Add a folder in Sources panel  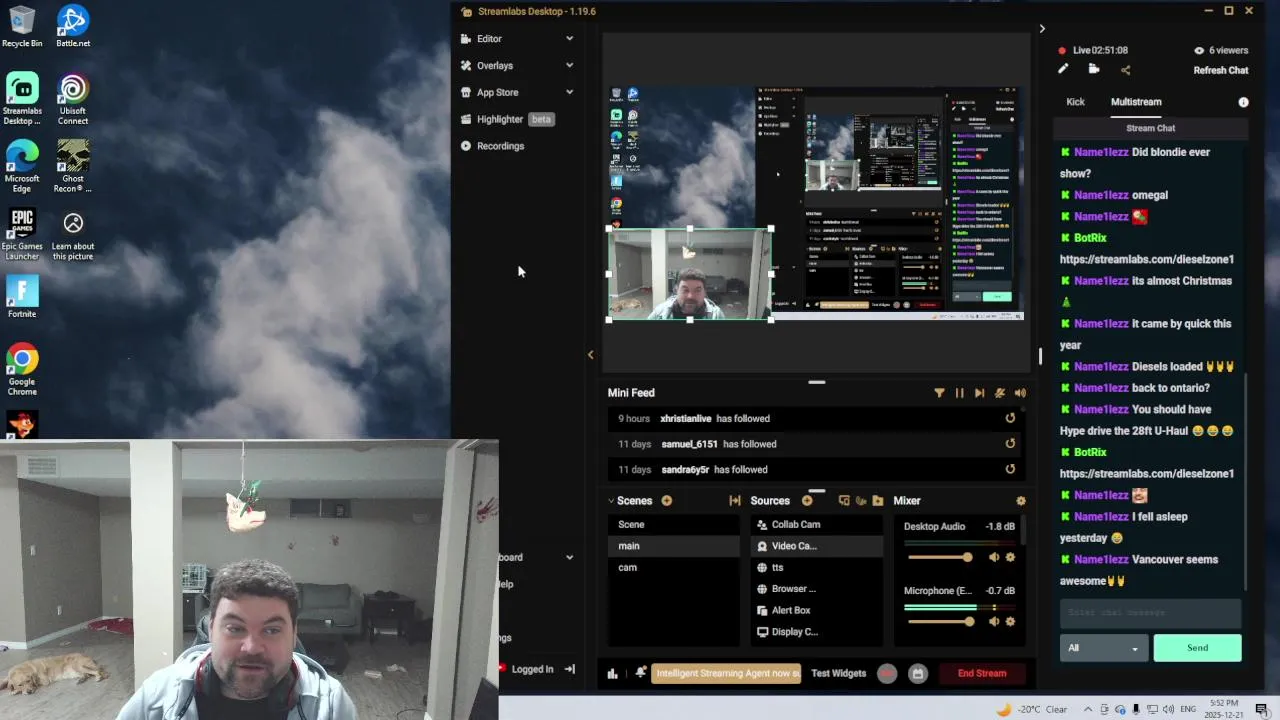878,501
